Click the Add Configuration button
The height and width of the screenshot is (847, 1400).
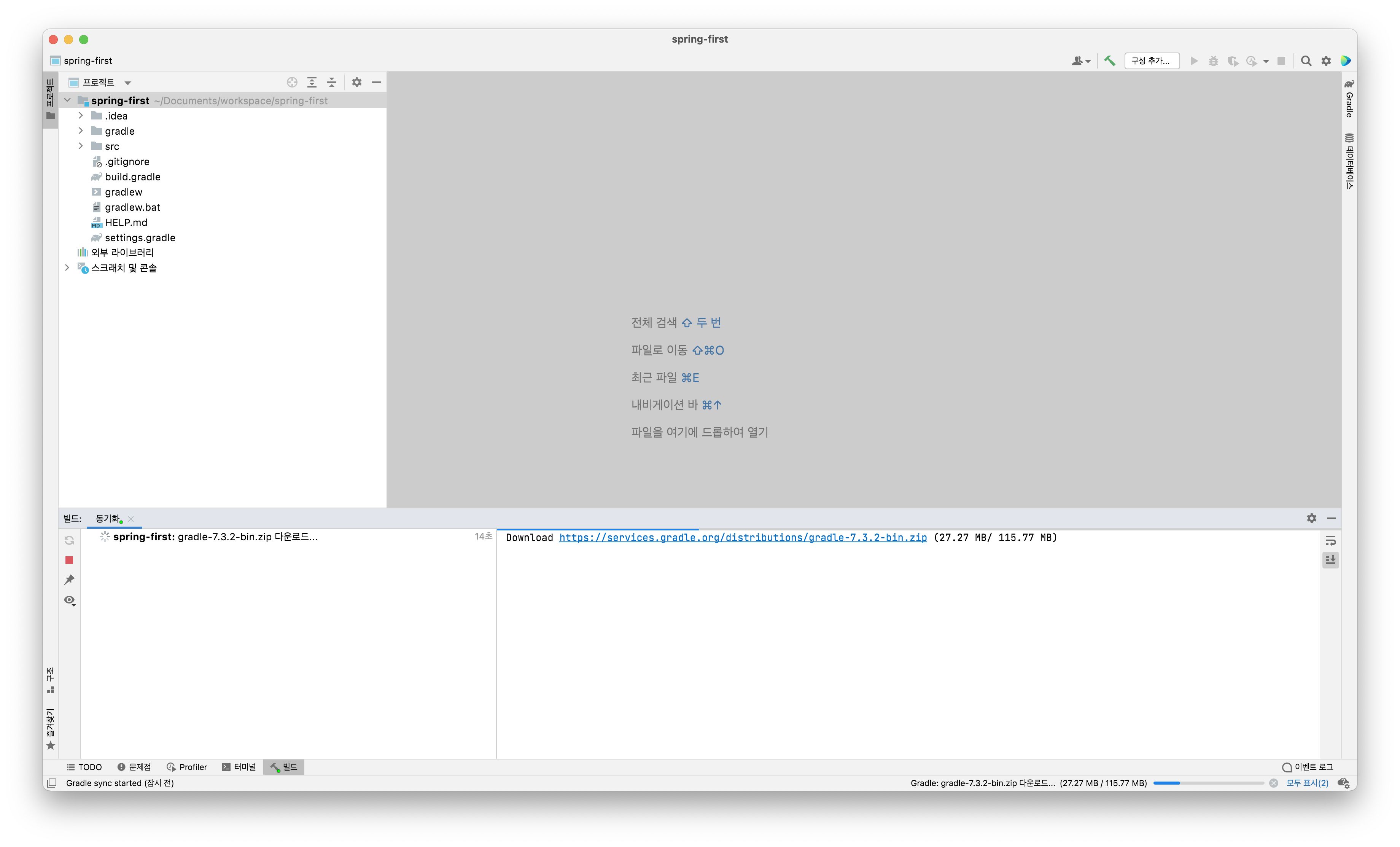1151,61
